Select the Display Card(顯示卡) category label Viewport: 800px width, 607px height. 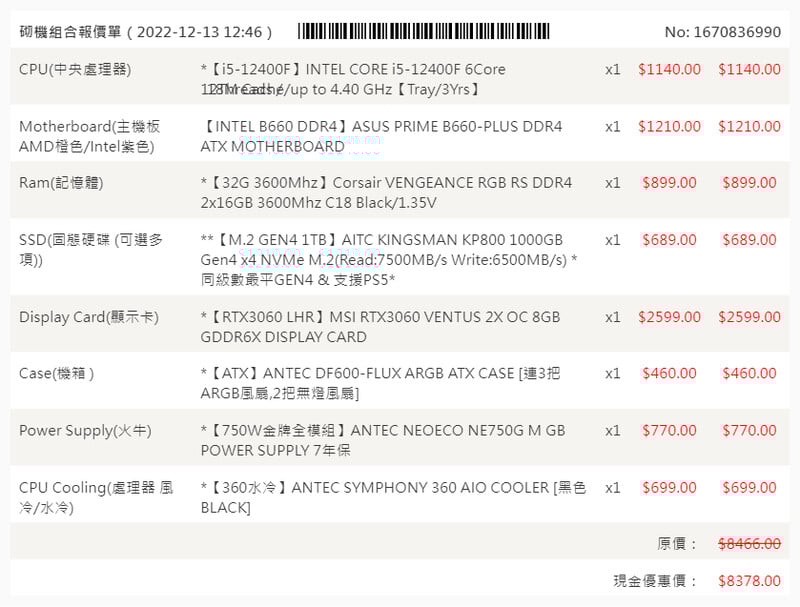tap(89, 317)
